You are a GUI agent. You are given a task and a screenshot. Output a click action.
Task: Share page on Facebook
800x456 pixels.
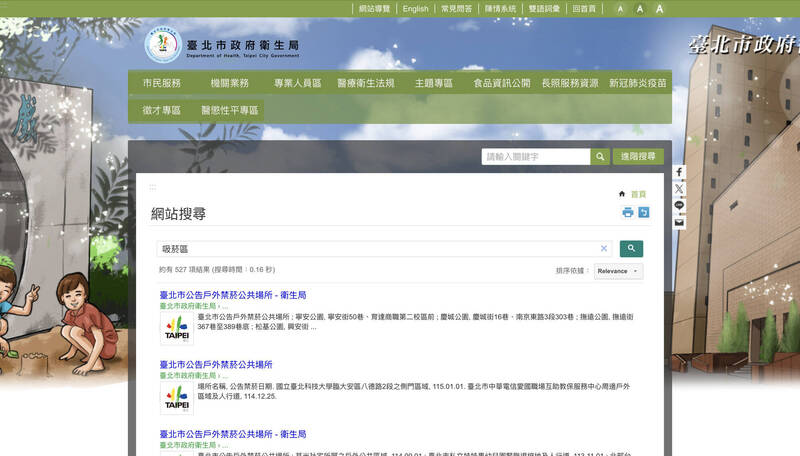pyautogui.click(x=679, y=172)
